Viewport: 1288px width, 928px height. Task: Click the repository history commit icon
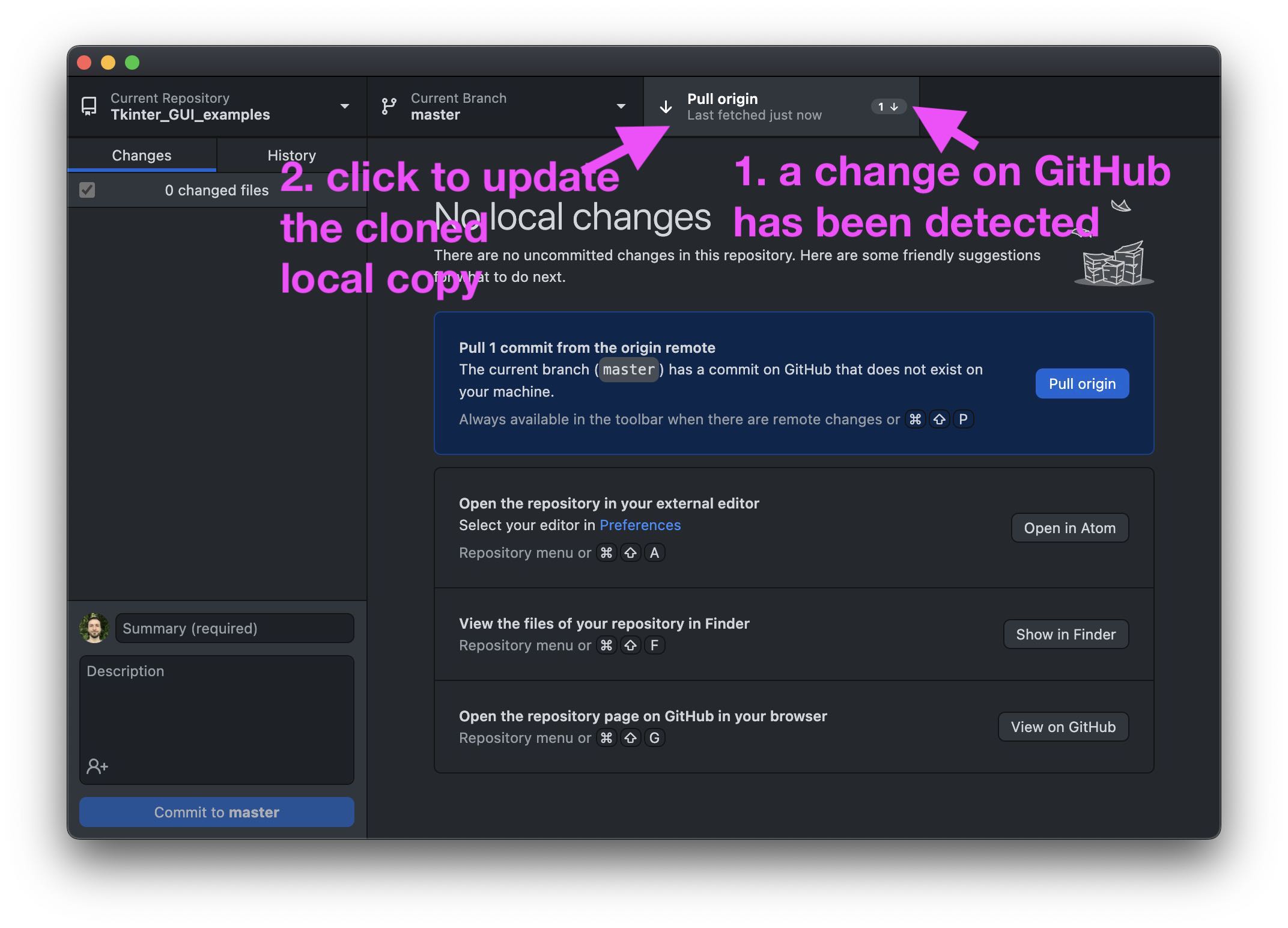coord(291,155)
